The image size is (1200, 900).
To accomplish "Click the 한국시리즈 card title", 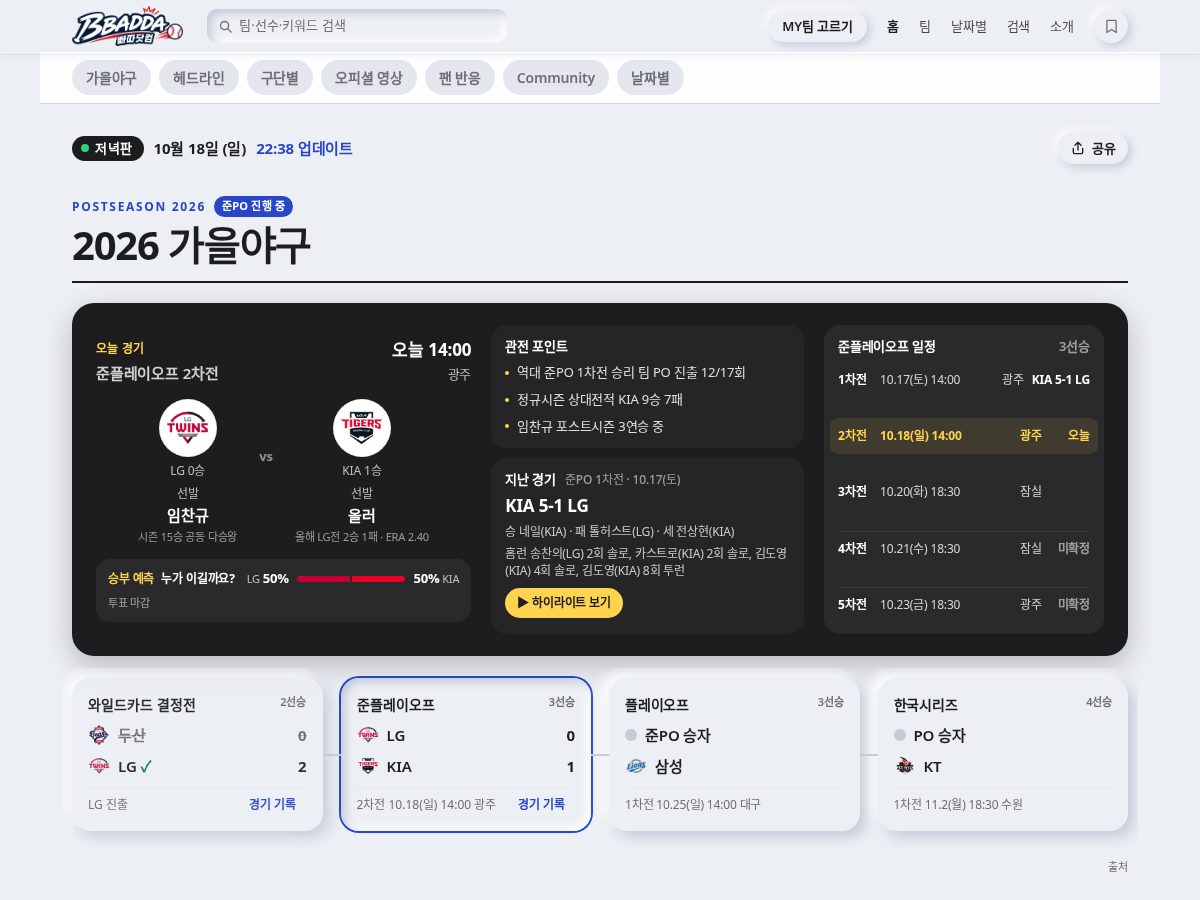I will tap(926, 705).
